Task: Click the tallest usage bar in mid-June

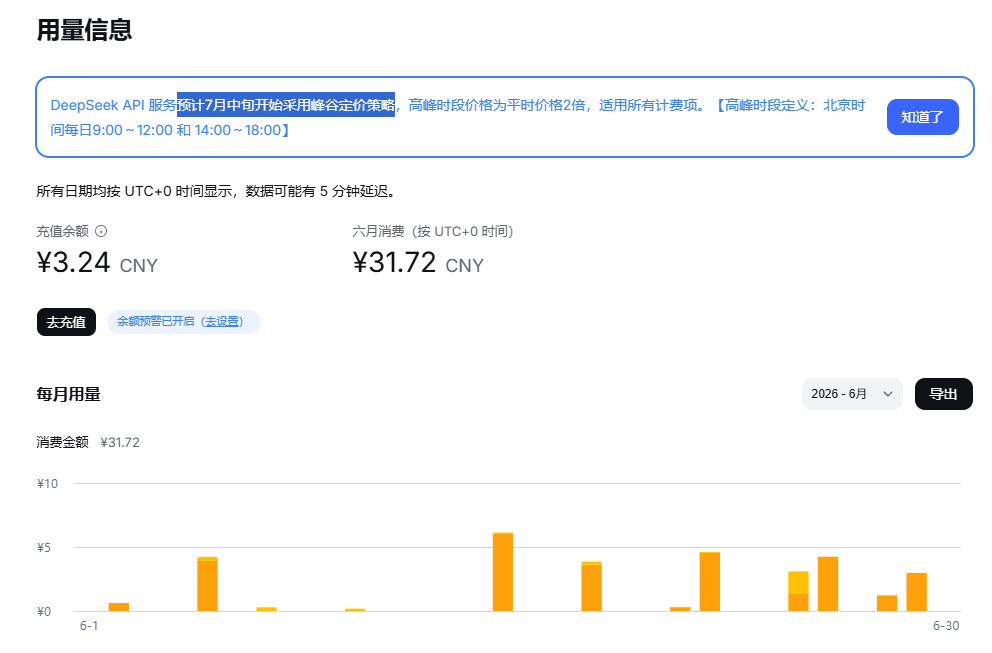Action: [503, 572]
